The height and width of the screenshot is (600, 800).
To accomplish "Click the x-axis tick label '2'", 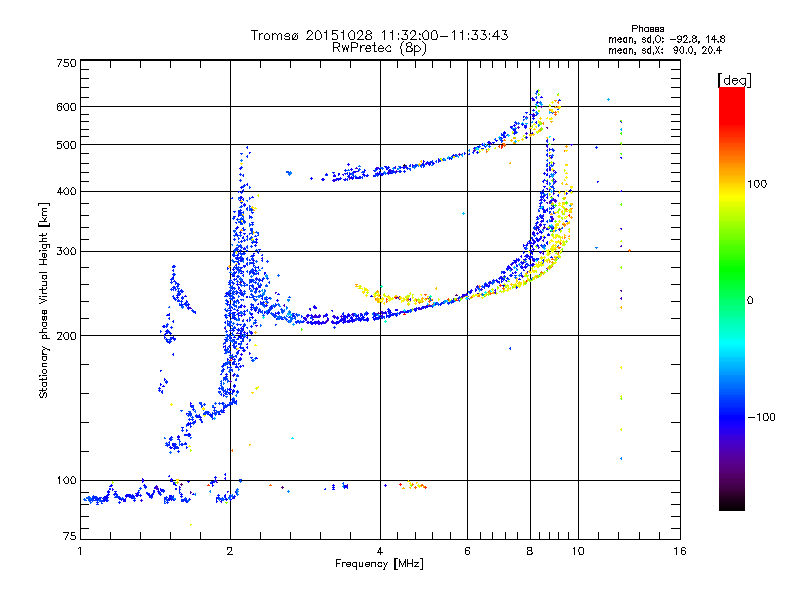I will 230,551.
